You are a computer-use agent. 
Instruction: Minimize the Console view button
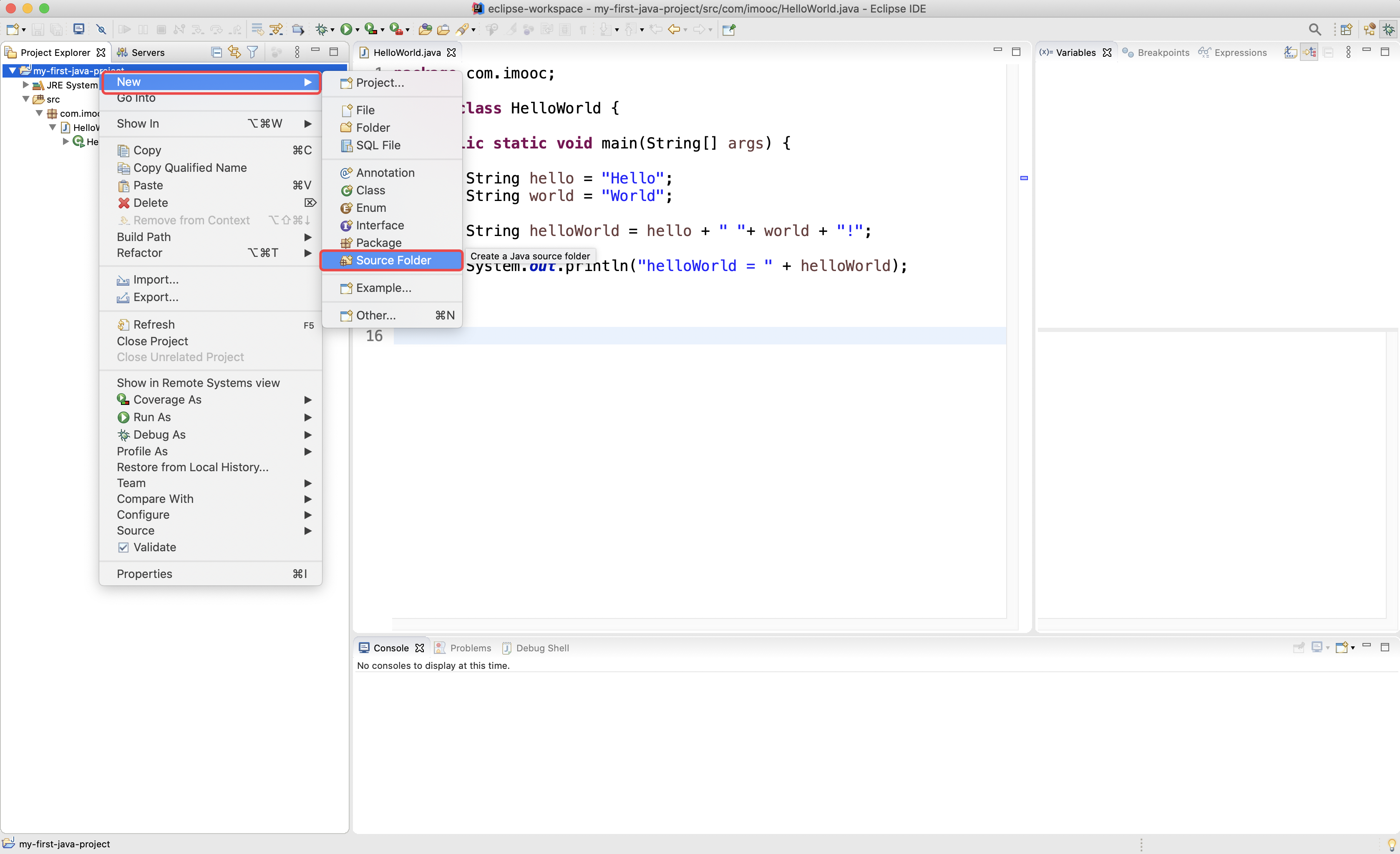1367,646
